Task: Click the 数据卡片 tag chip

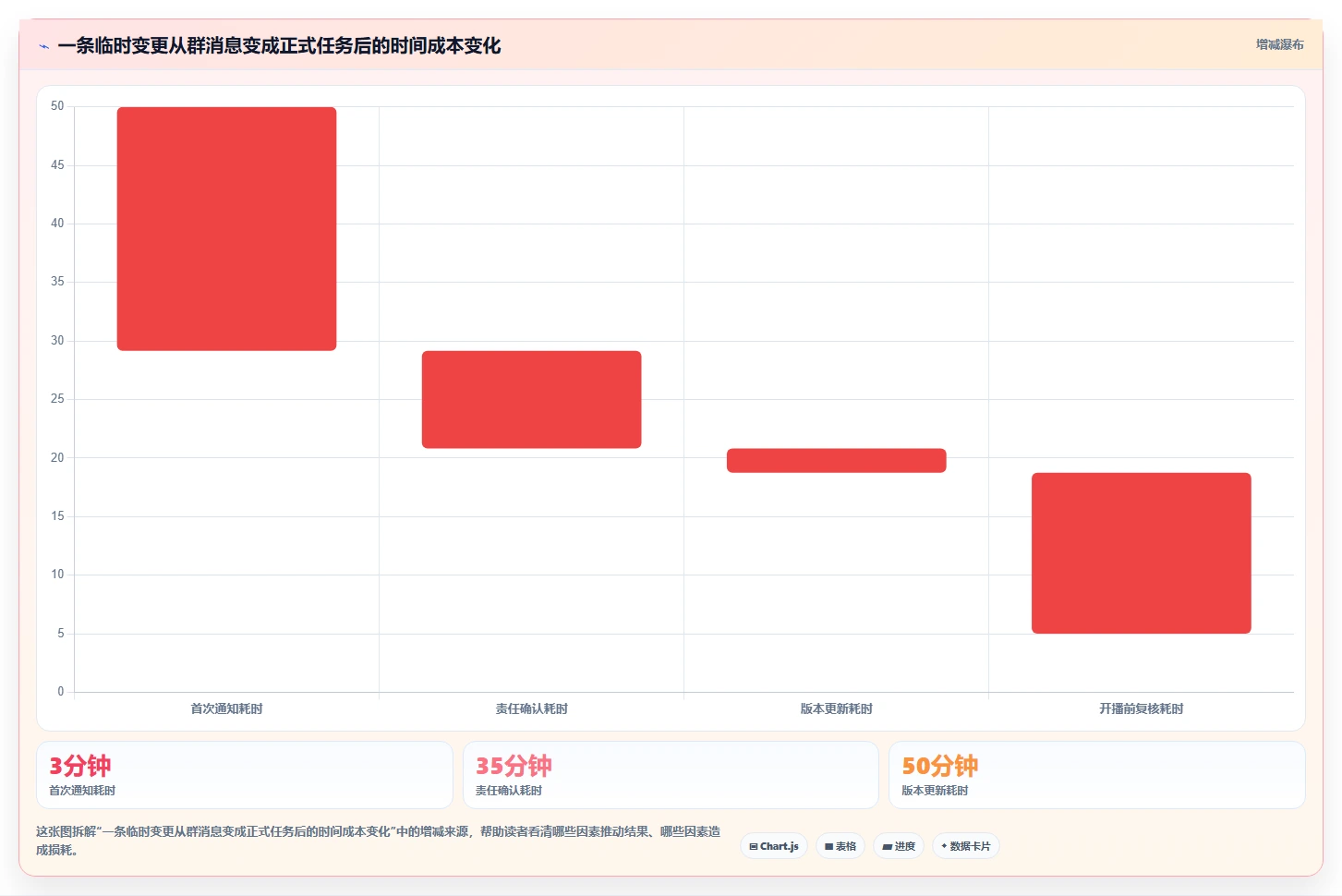Action: tap(966, 846)
